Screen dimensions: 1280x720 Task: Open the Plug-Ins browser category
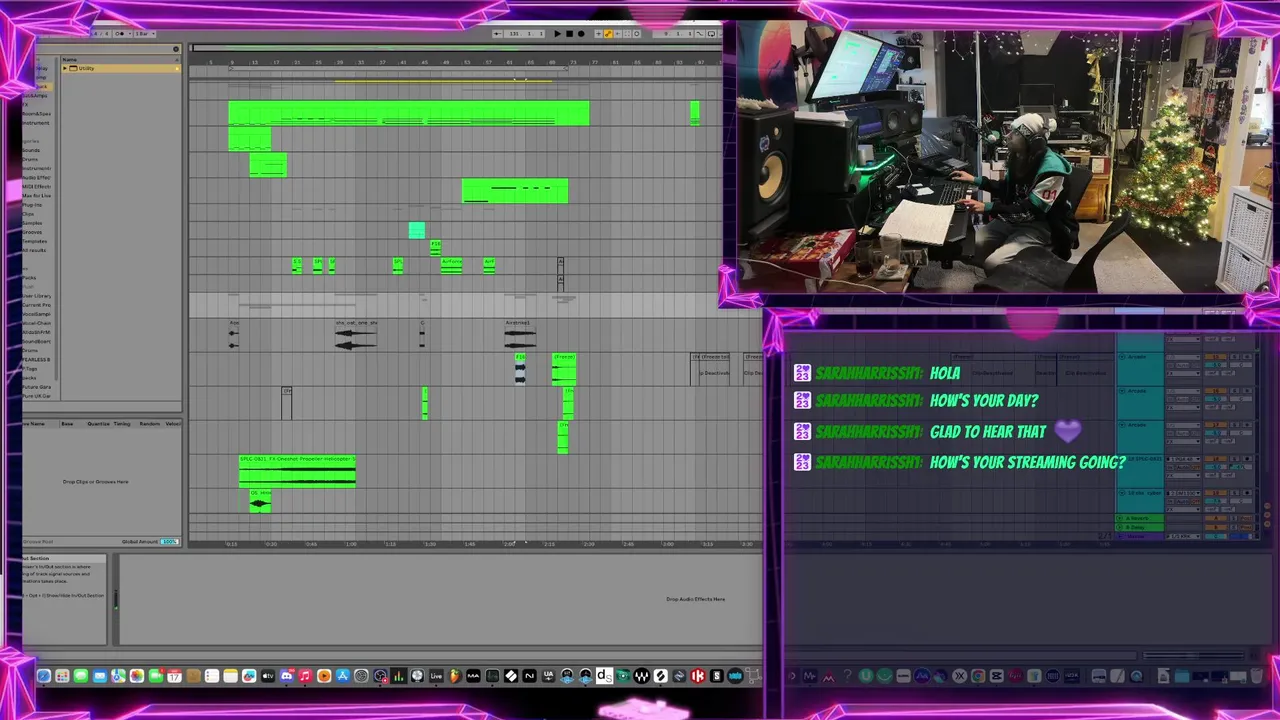[33, 204]
